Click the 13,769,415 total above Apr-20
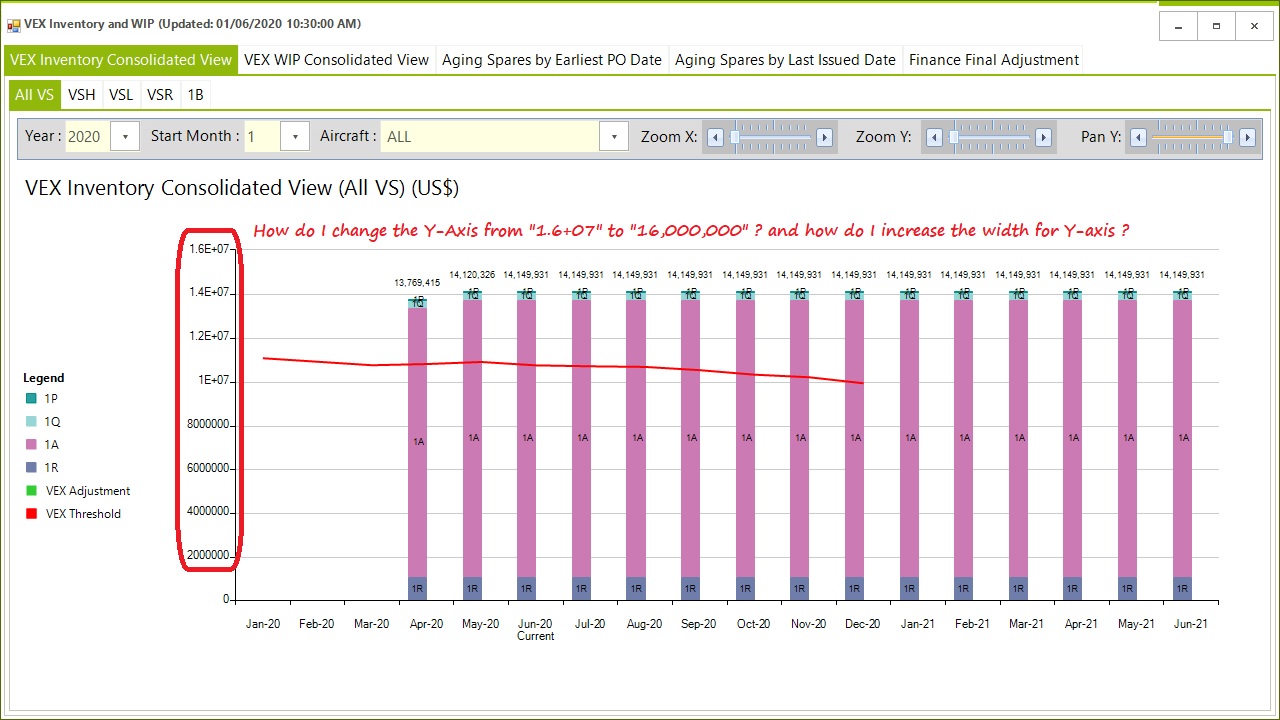 [x=418, y=283]
